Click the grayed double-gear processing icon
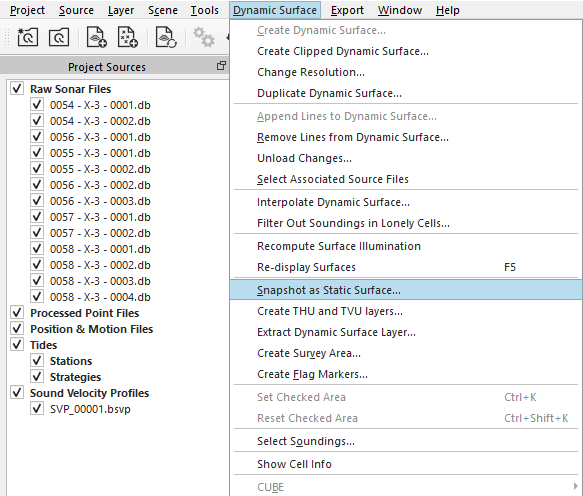This screenshot has height=496, width=583. pyautogui.click(x=204, y=37)
